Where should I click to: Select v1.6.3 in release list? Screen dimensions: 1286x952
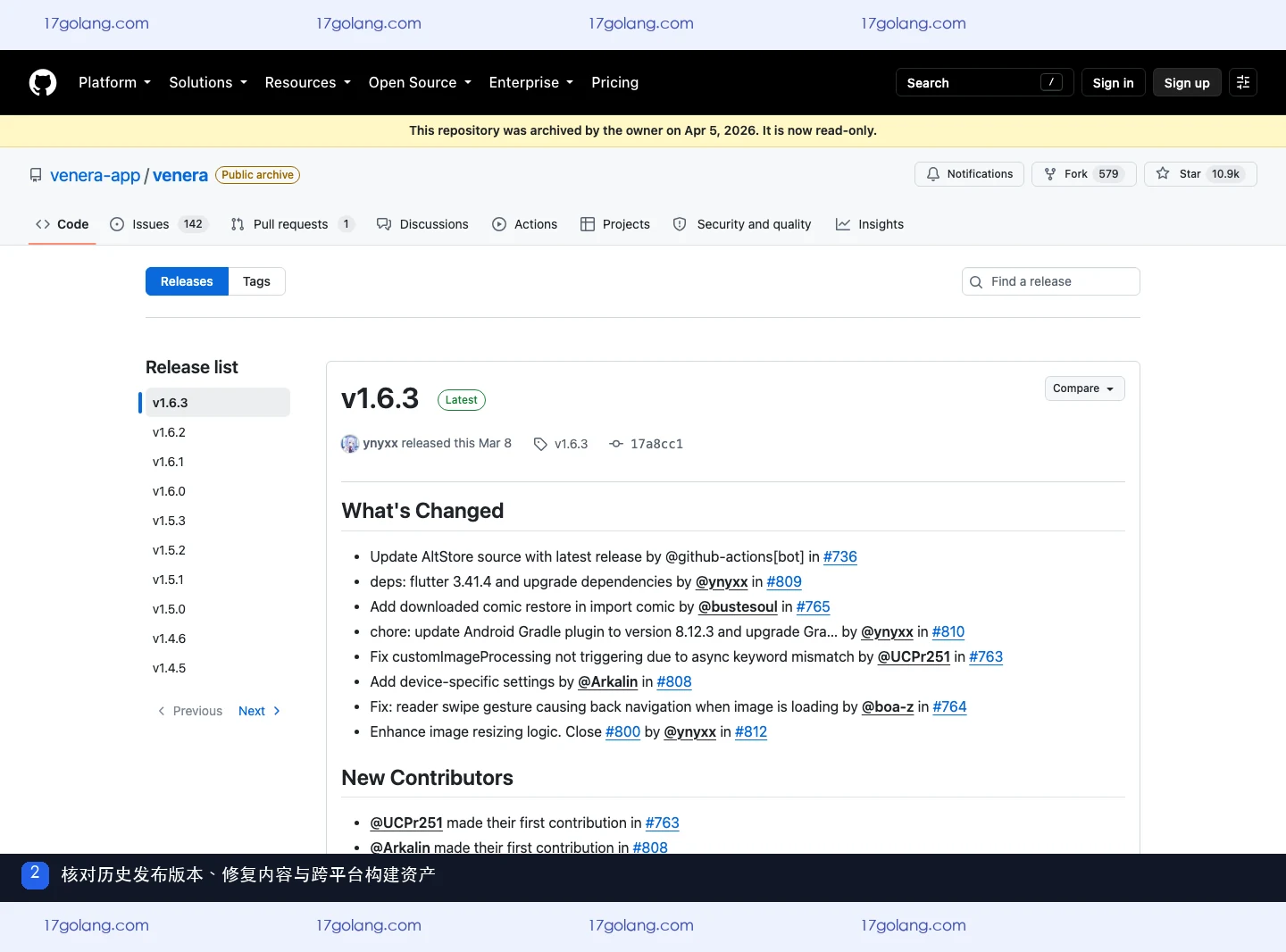pyautogui.click(x=217, y=403)
